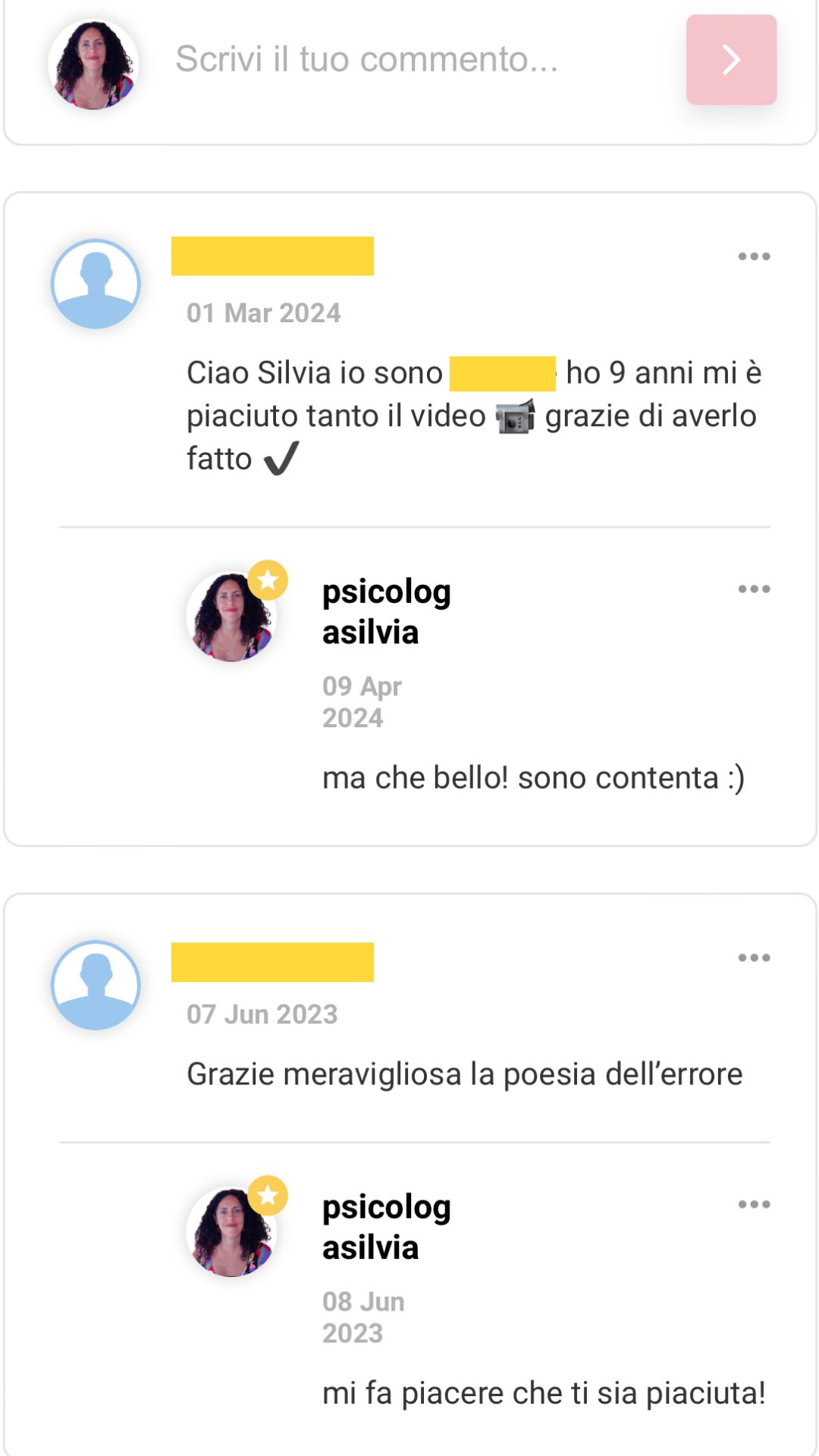
Task: Open psicologasilvia username on the 09 Apr 2024 reply
Action: coord(387,611)
